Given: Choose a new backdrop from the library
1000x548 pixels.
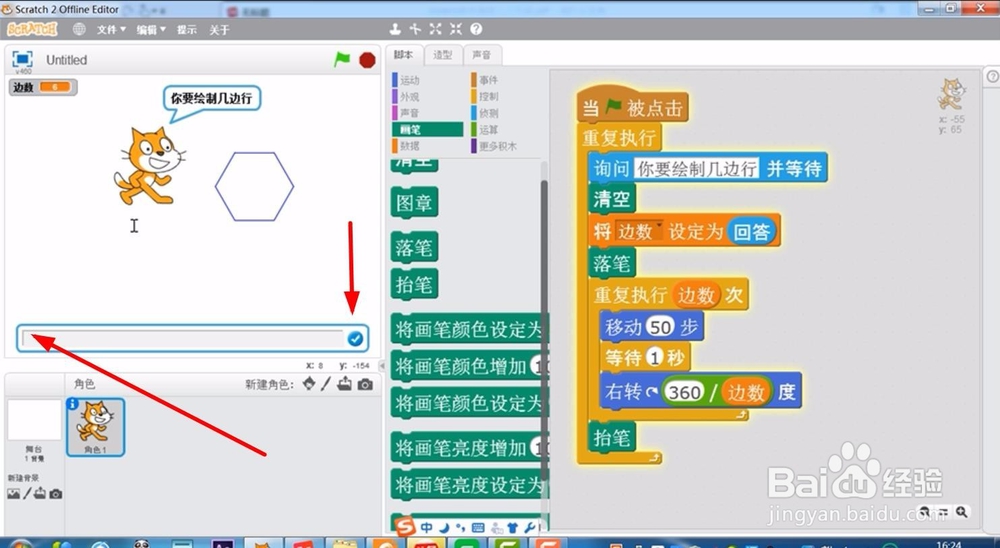Looking at the screenshot, I should (x=13, y=494).
